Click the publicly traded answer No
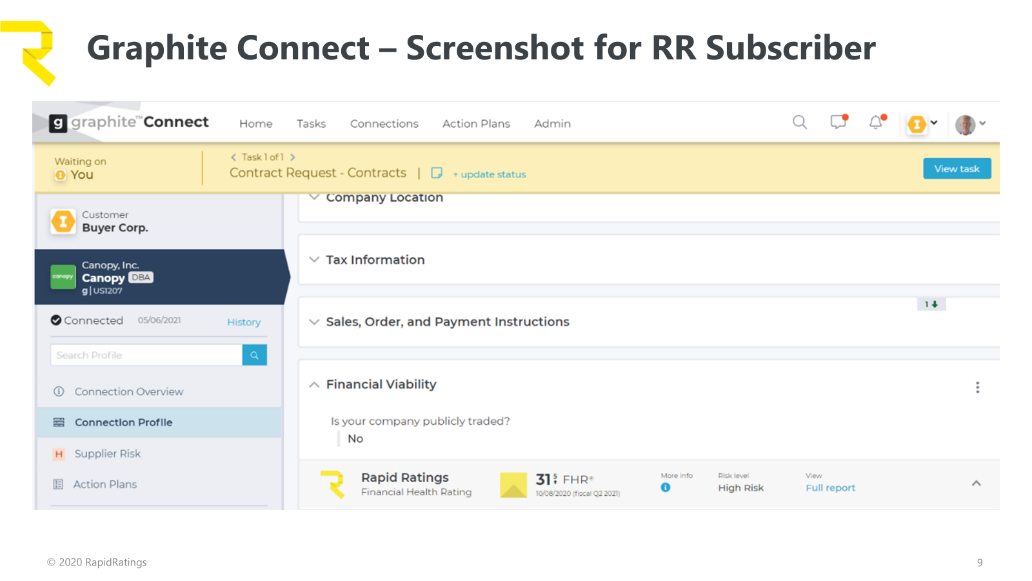Image resolution: width=1032 pixels, height=581 pixels. pos(355,439)
